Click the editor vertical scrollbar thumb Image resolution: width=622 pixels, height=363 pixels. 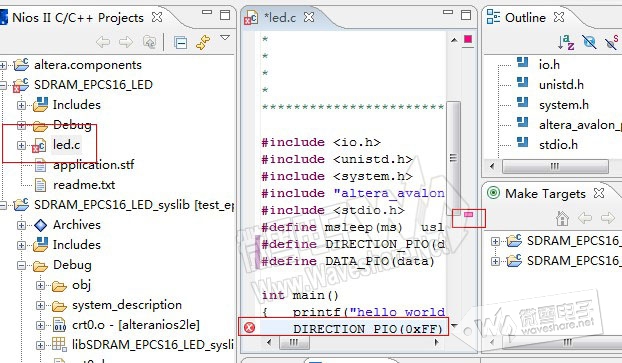(x=453, y=159)
